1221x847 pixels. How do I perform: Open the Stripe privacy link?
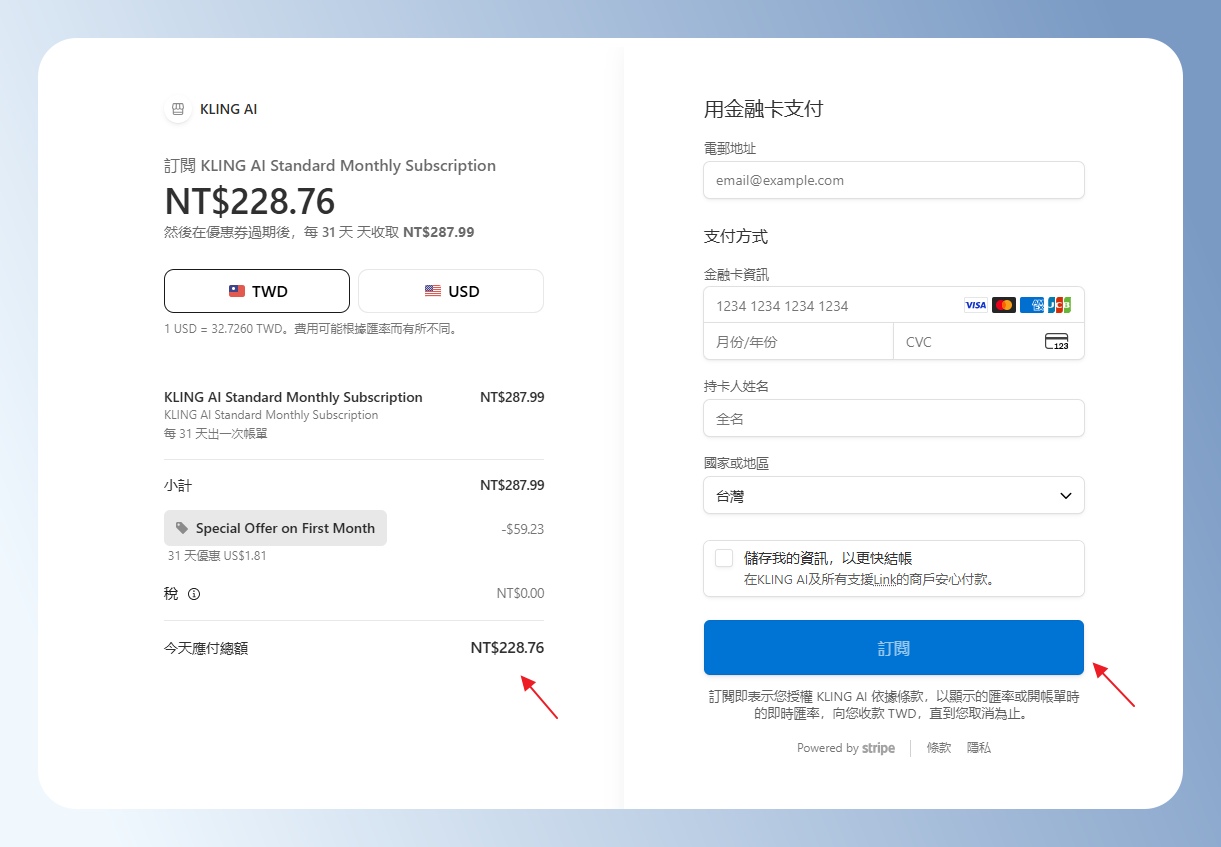(978, 748)
